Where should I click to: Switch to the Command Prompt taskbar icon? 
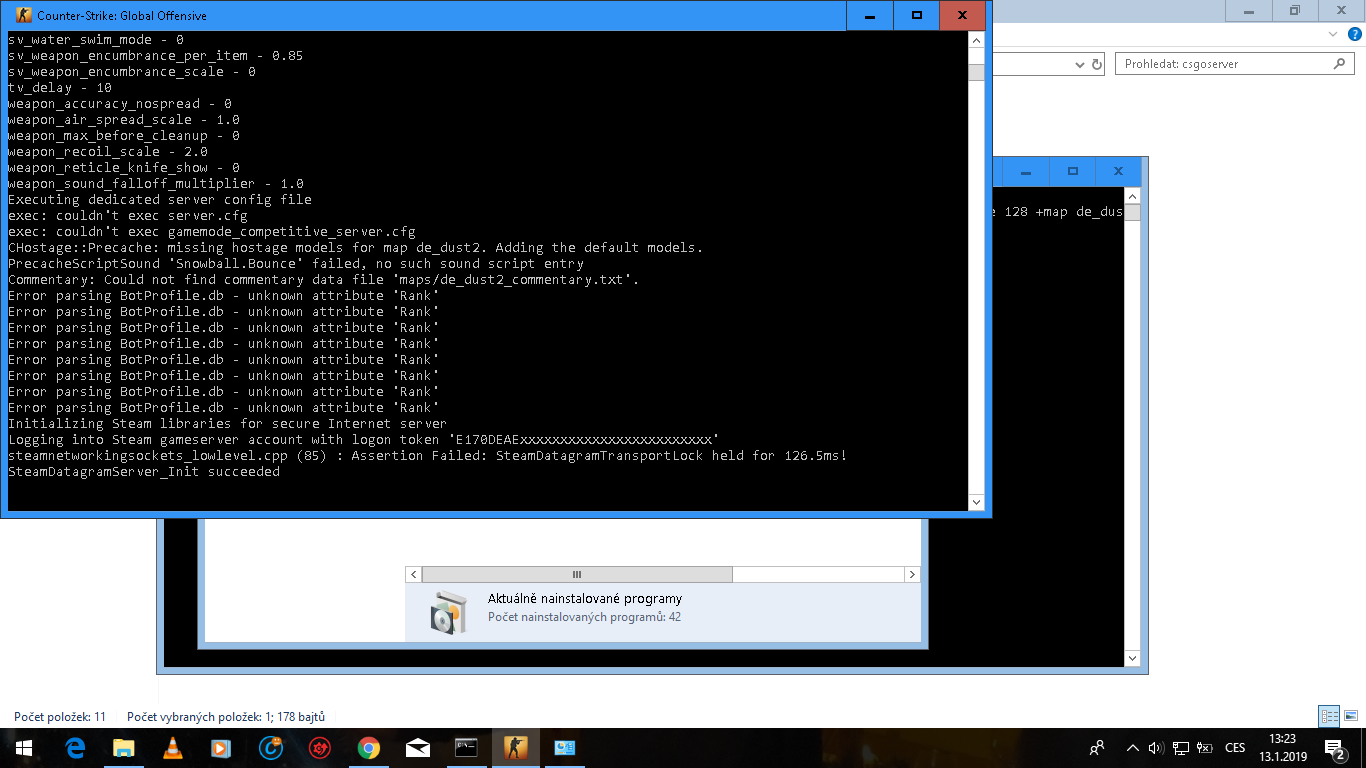(466, 747)
